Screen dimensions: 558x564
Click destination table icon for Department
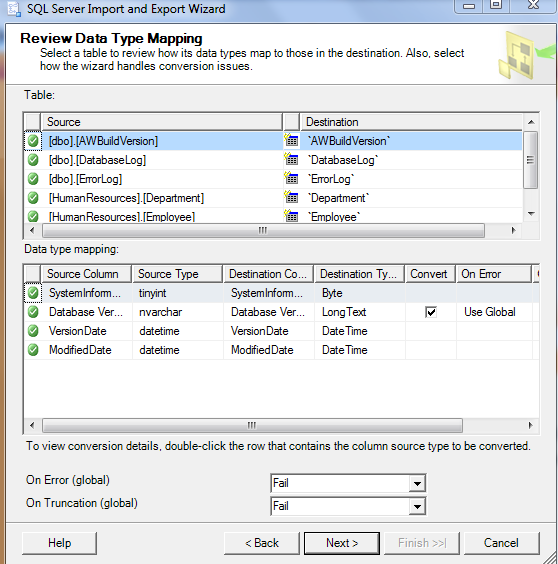(x=291, y=197)
